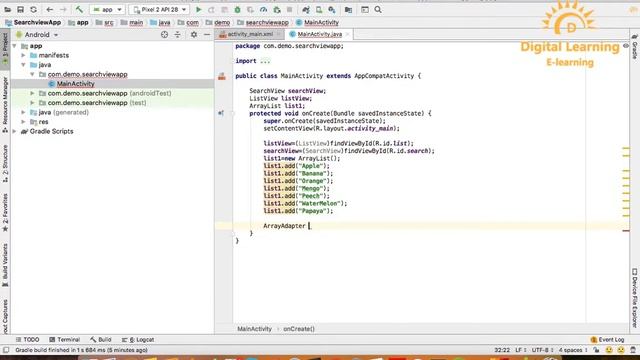This screenshot has width=640, height=360.
Task: Collapse the java folder node
Action: pos(23,64)
